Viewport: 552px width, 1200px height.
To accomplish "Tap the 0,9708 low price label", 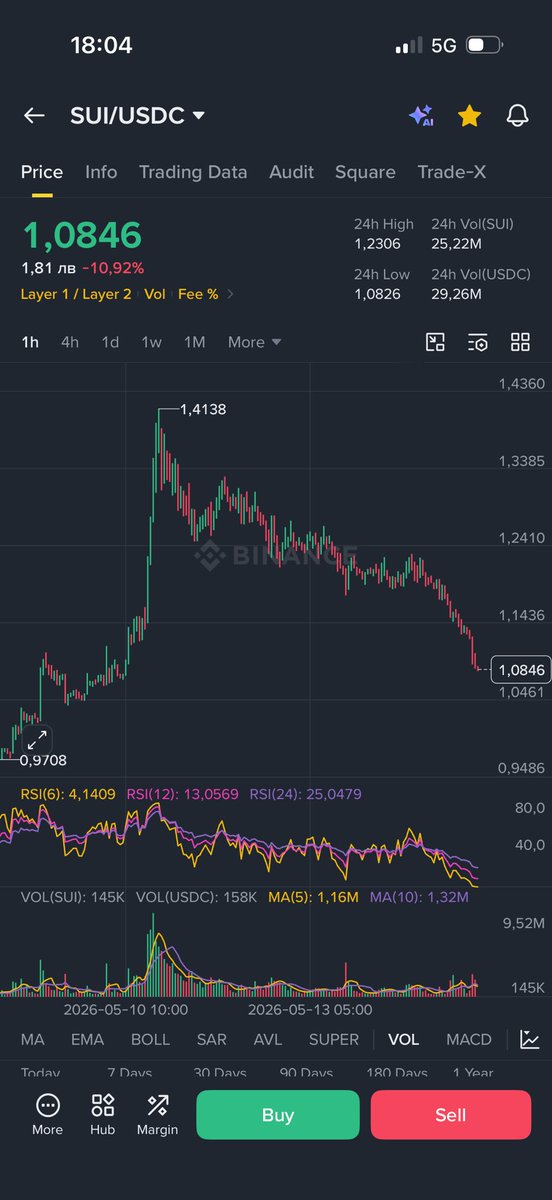I will (44, 760).
